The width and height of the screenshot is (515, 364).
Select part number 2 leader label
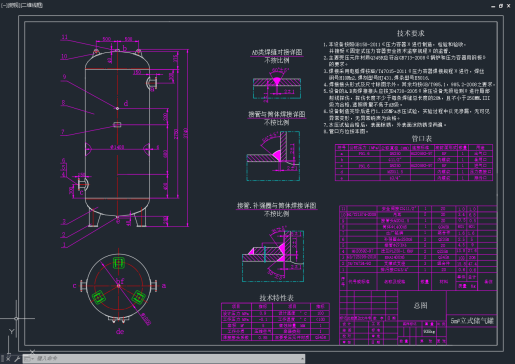coord(63,234)
